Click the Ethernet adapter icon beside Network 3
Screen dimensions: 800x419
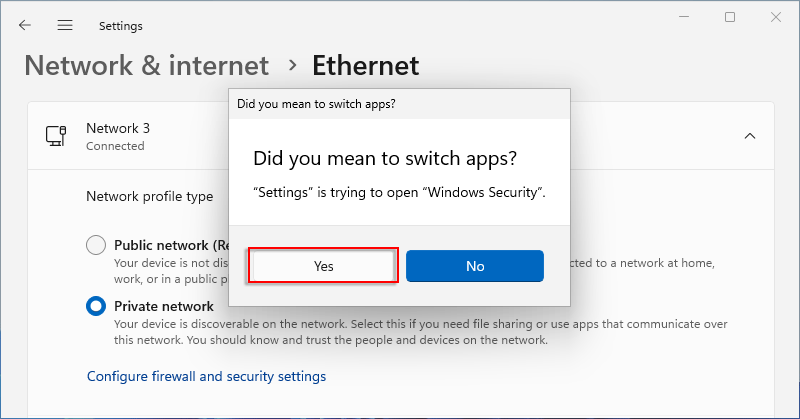pos(56,136)
